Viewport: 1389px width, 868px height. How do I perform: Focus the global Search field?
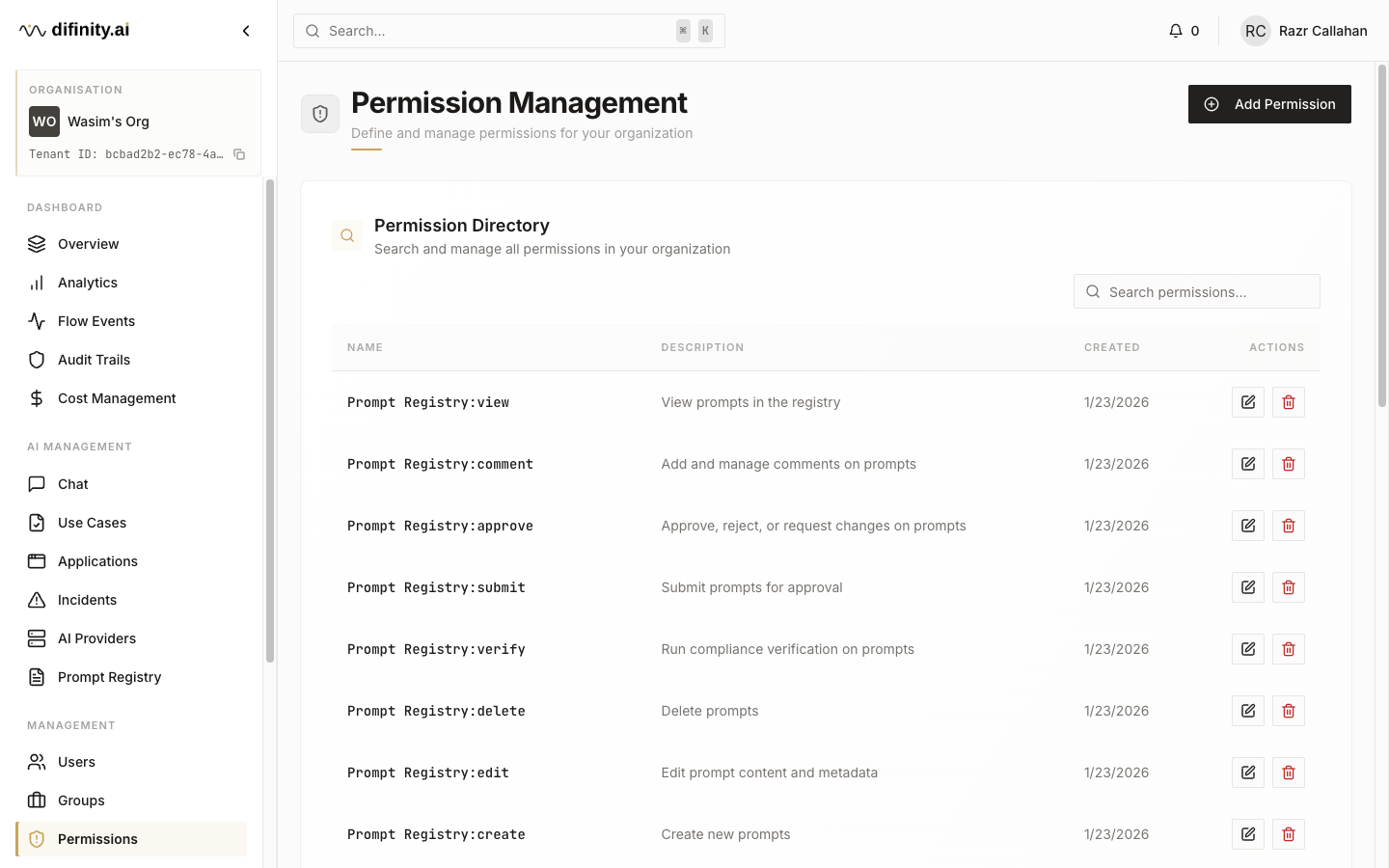(509, 31)
